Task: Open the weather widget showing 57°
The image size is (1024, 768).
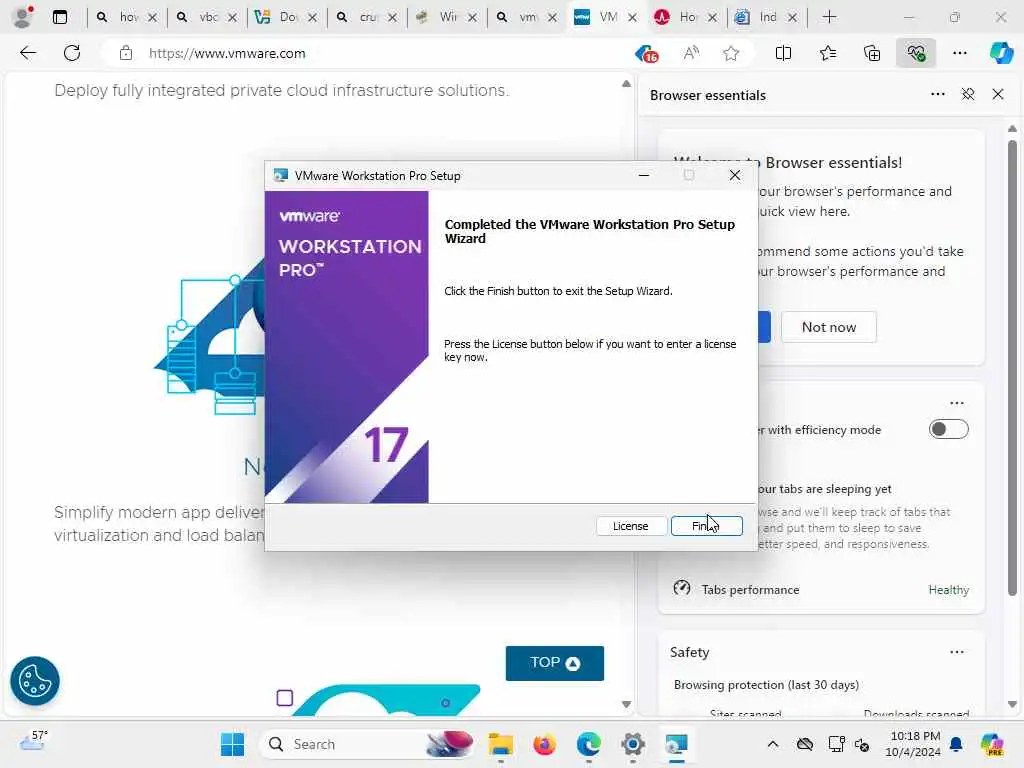Action: tap(34, 741)
